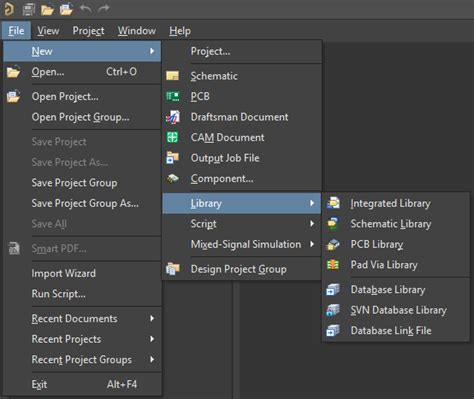Expand the New submenu arrow
Screen dimensions: 474x399
[152, 51]
